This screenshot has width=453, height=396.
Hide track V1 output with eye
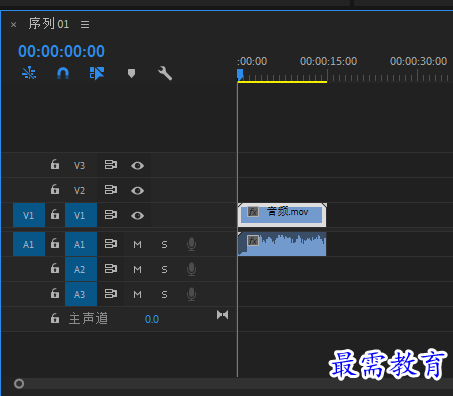pos(137,216)
